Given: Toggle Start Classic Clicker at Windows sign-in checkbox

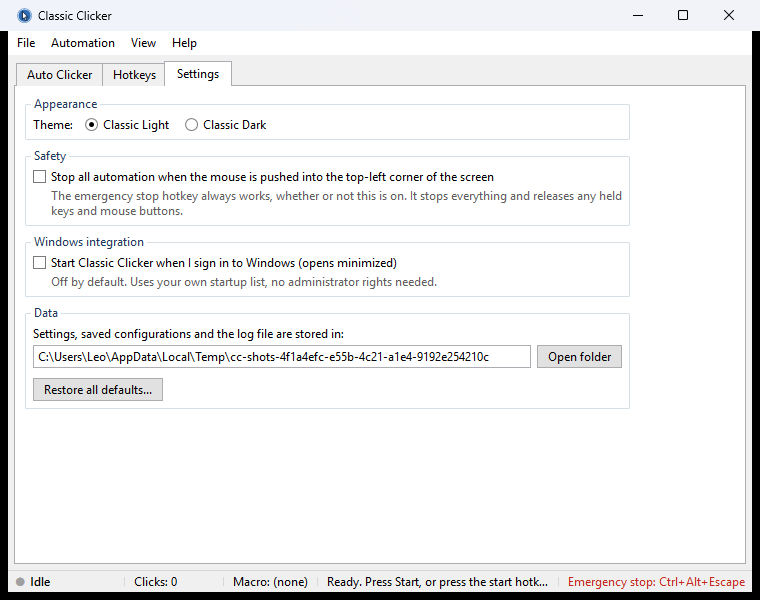Looking at the screenshot, I should coord(39,263).
